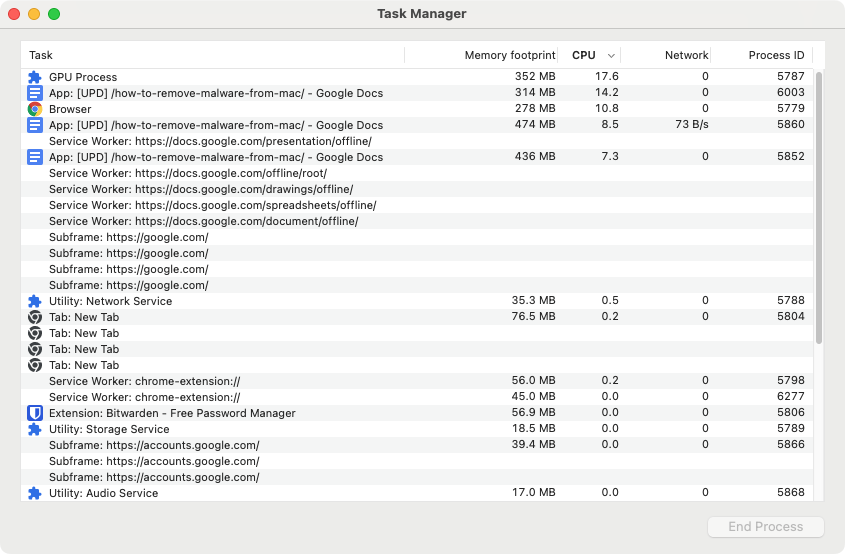Click the CPU value 17.6
The height and width of the screenshot is (554, 845).
point(607,77)
